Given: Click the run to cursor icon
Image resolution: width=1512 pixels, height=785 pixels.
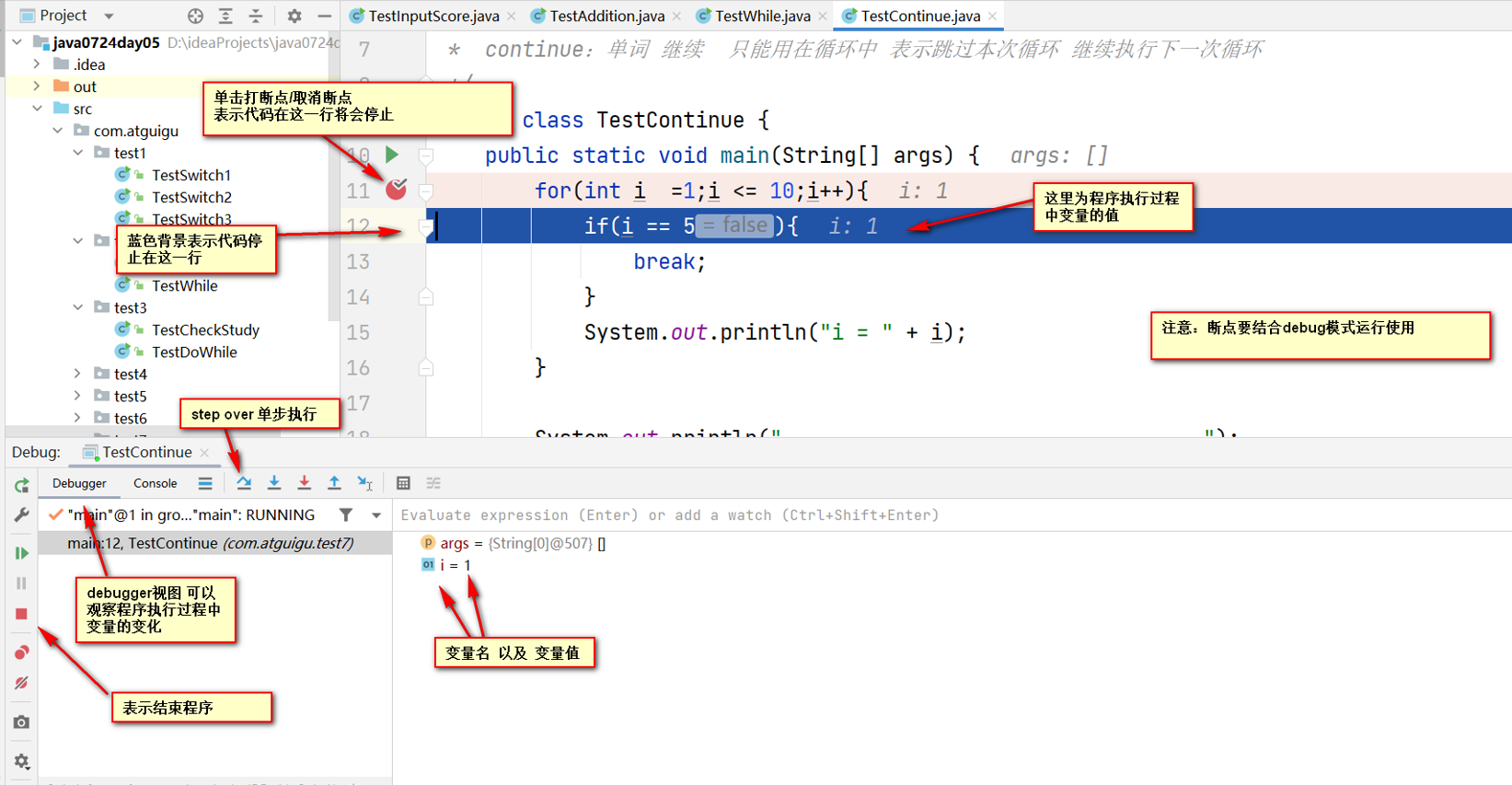Looking at the screenshot, I should coord(365,483).
